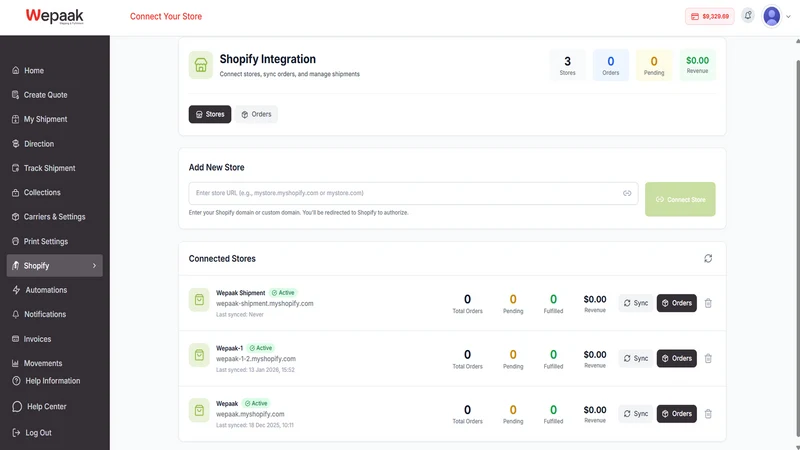This screenshot has height=450, width=800.
Task: Sync the Wepaak-1 store
Action: tap(636, 358)
